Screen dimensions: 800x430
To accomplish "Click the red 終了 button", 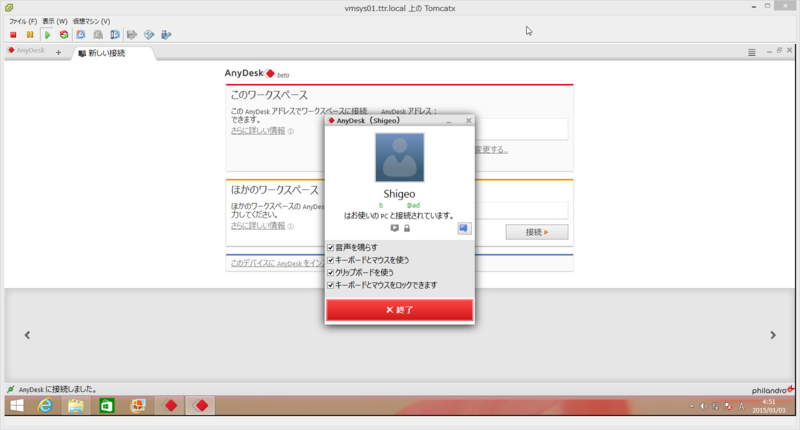I will (399, 310).
